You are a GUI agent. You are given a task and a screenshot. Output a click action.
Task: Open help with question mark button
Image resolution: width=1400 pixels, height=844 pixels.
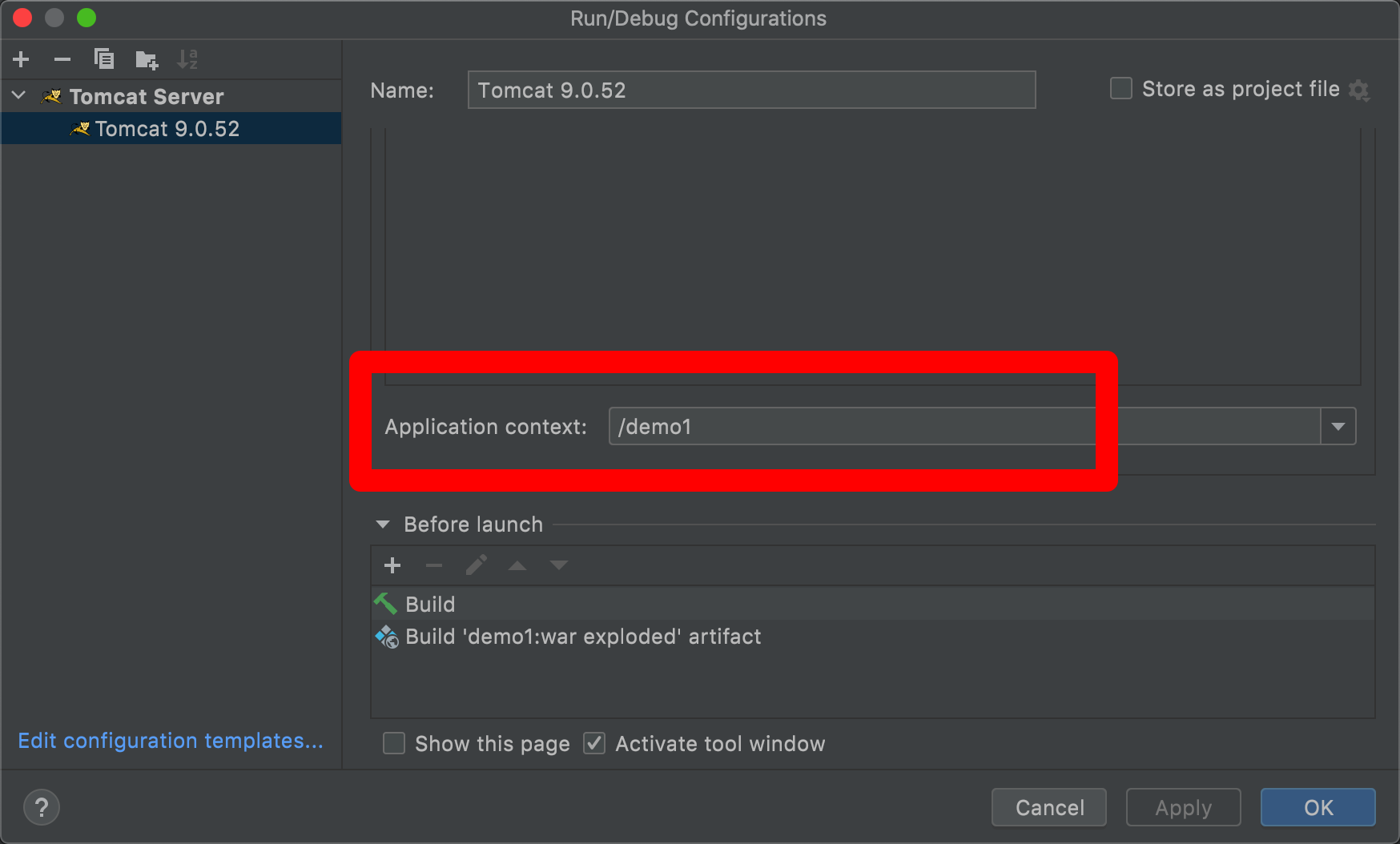pyautogui.click(x=42, y=807)
